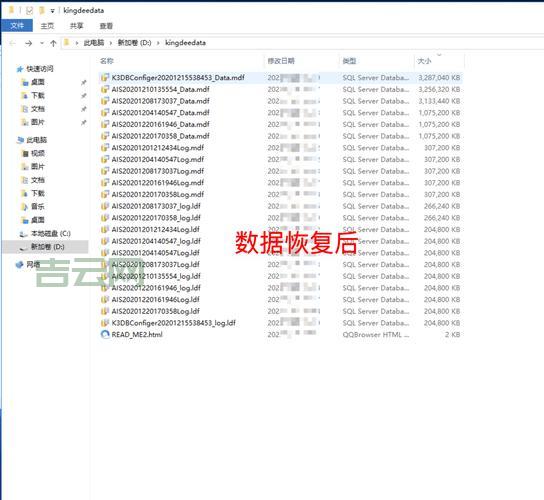Image resolution: width=544 pixels, height=500 pixels.
Task: Select file K3DBConfiger20201215538453_Data.mdf
Action: coord(178,77)
